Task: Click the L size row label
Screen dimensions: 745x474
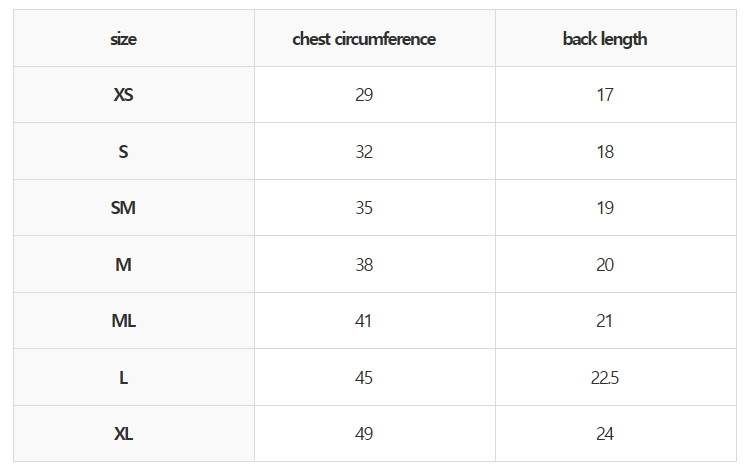Action: (124, 378)
